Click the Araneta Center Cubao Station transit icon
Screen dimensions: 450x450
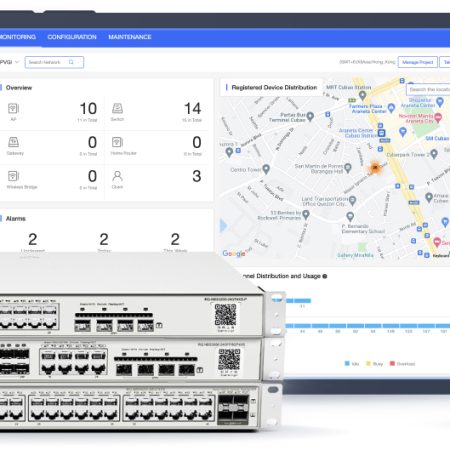[381, 133]
